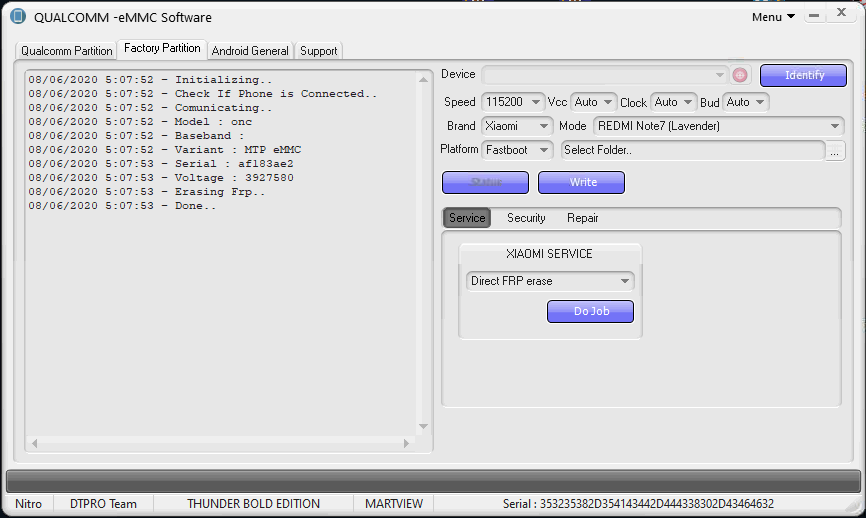This screenshot has height=518, width=866.
Task: Click the log horizontal scroll right arrow
Action: tap(406, 443)
